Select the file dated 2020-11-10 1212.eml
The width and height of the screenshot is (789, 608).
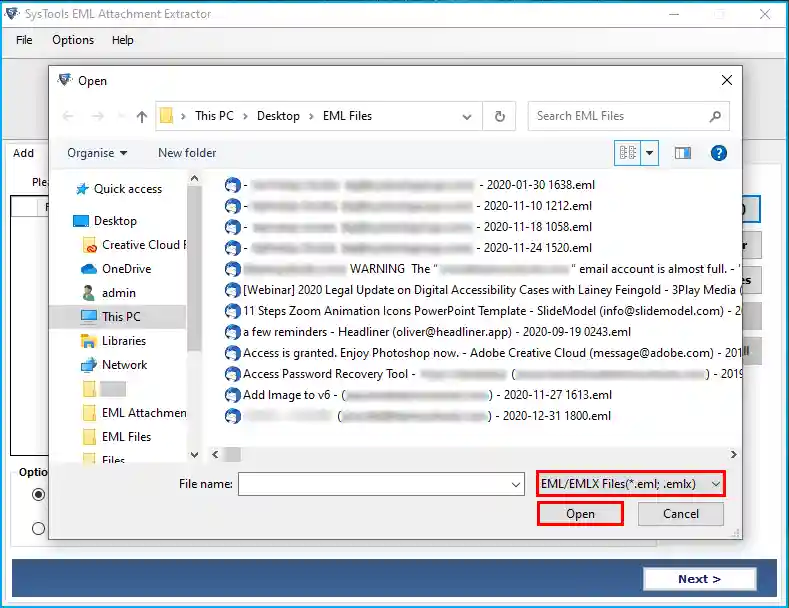click(408, 206)
